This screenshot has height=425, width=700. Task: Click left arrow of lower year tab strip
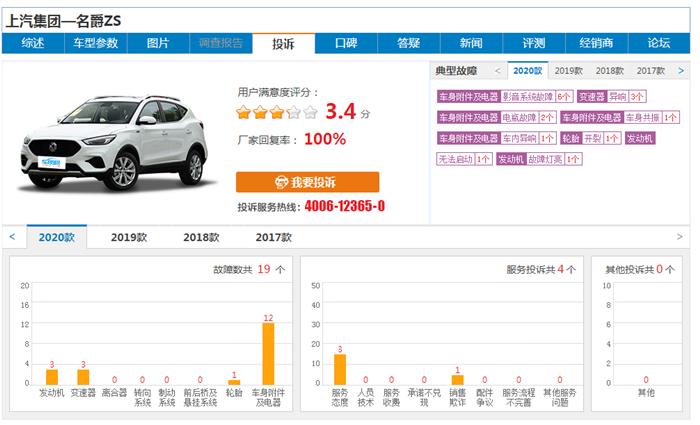(x=12, y=237)
